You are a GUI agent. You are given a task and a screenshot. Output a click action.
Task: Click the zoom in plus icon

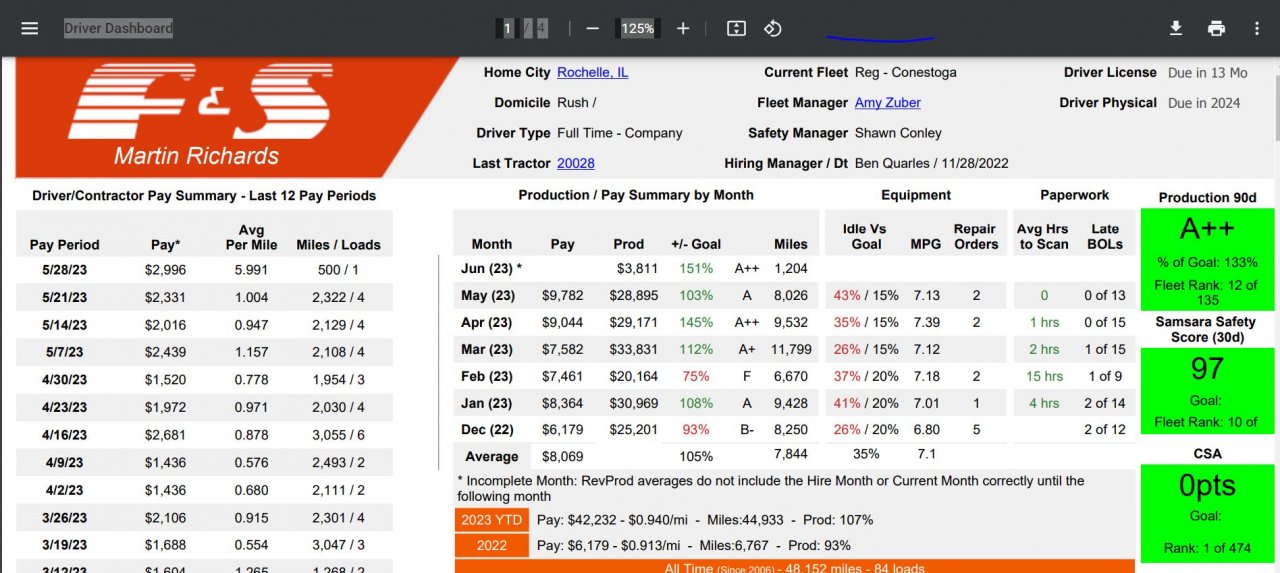pos(683,28)
